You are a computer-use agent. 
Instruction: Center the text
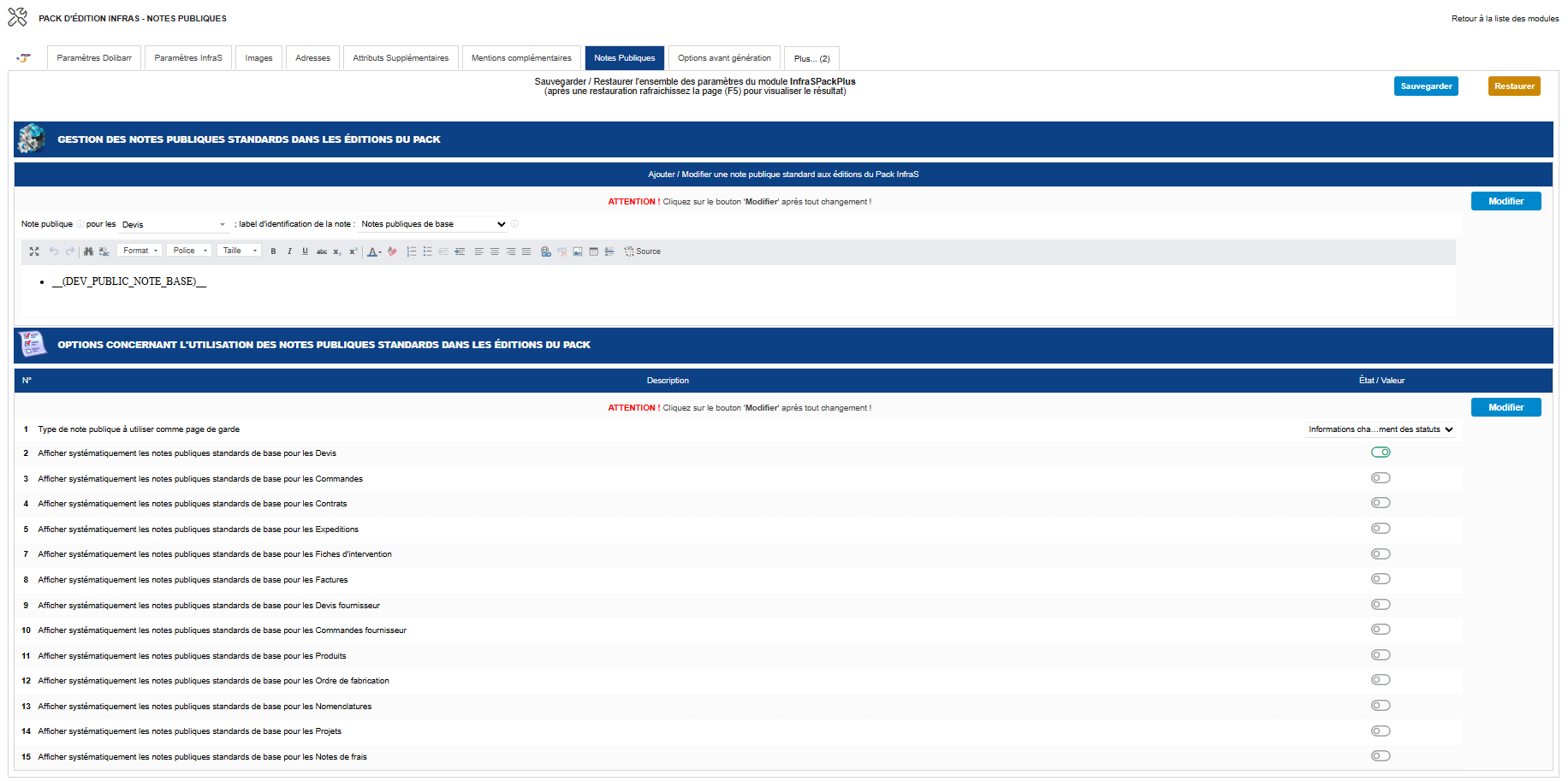click(x=495, y=251)
